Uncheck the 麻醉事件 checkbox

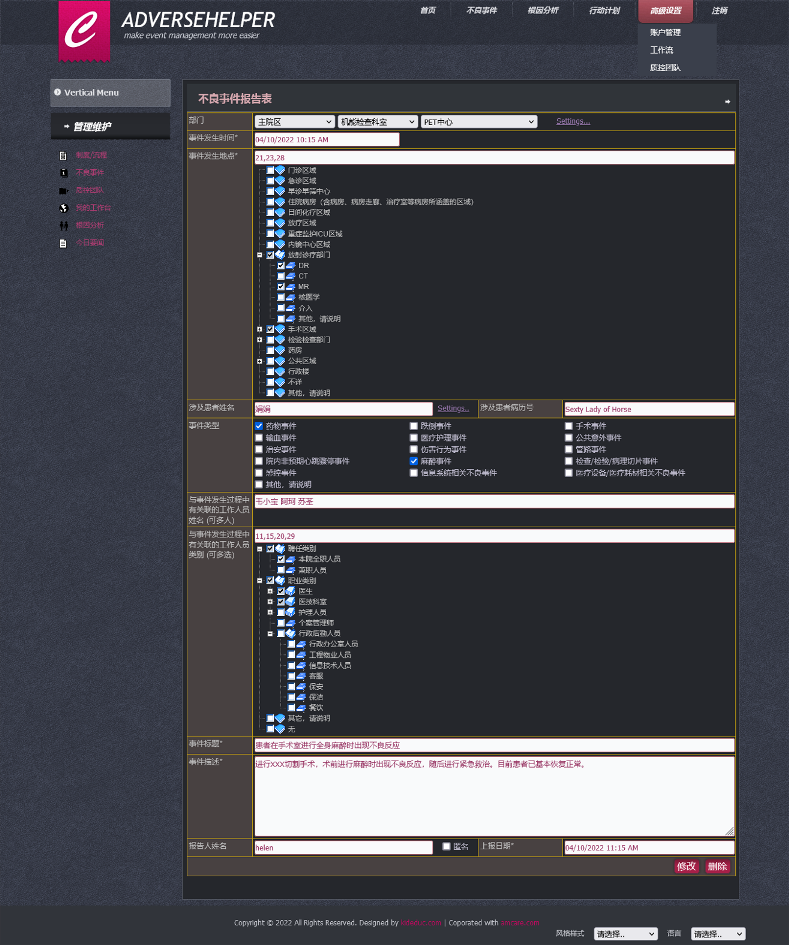414,461
